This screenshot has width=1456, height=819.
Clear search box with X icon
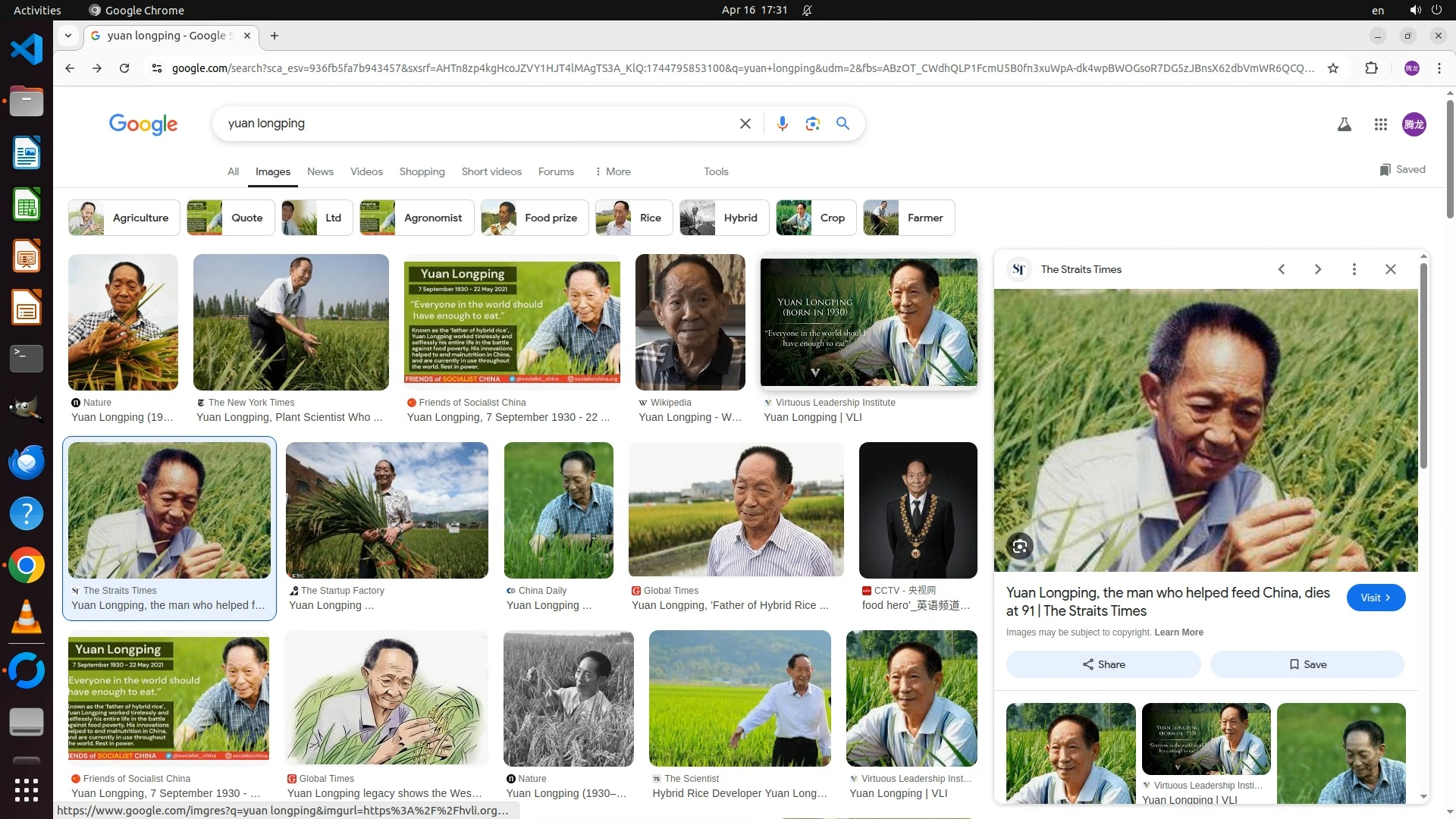click(x=745, y=124)
